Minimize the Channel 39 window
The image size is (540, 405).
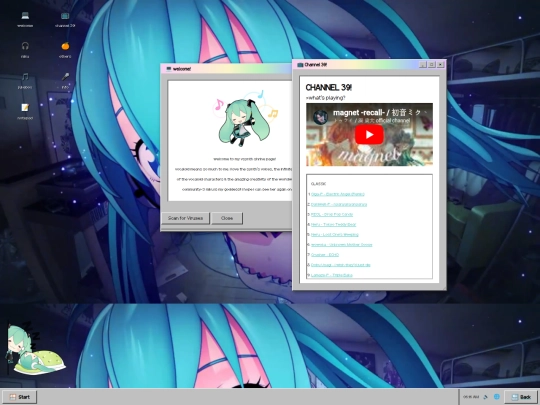pyautogui.click(x=423, y=64)
